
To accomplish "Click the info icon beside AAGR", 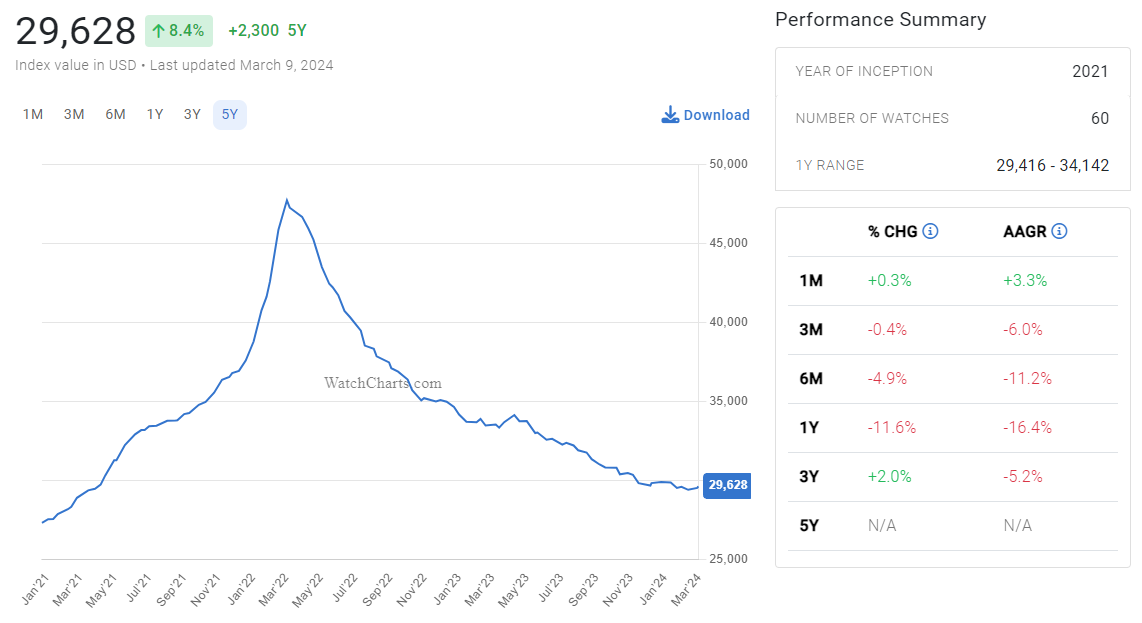I will coord(1059,232).
